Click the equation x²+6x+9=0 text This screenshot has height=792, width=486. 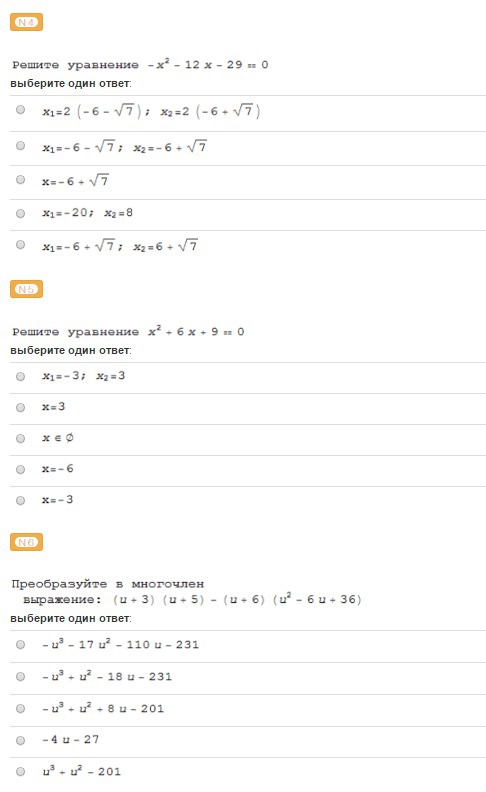pyautogui.click(x=196, y=331)
